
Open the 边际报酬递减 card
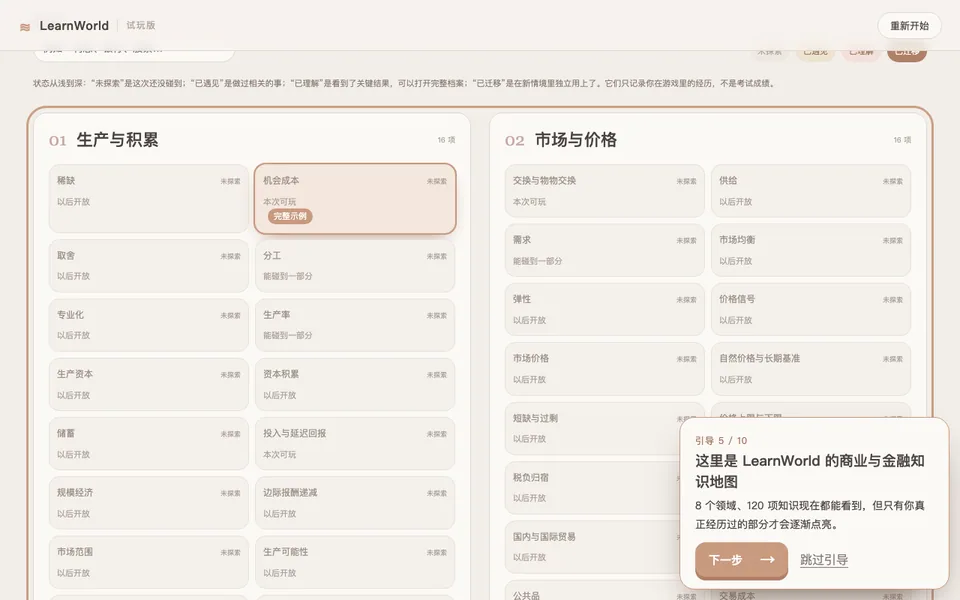(355, 503)
